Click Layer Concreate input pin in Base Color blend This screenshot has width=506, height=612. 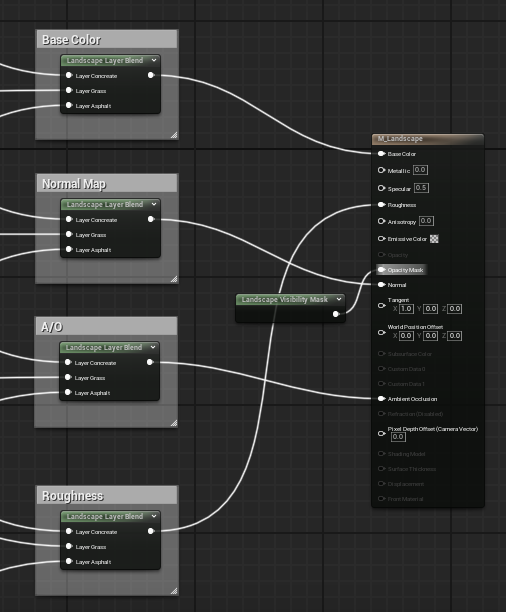[x=69, y=75]
